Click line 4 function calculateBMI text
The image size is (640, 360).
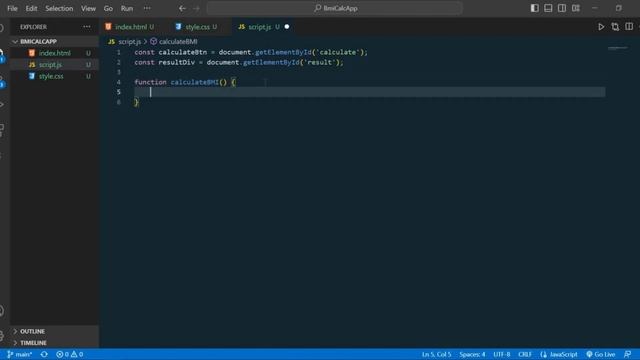click(184, 82)
